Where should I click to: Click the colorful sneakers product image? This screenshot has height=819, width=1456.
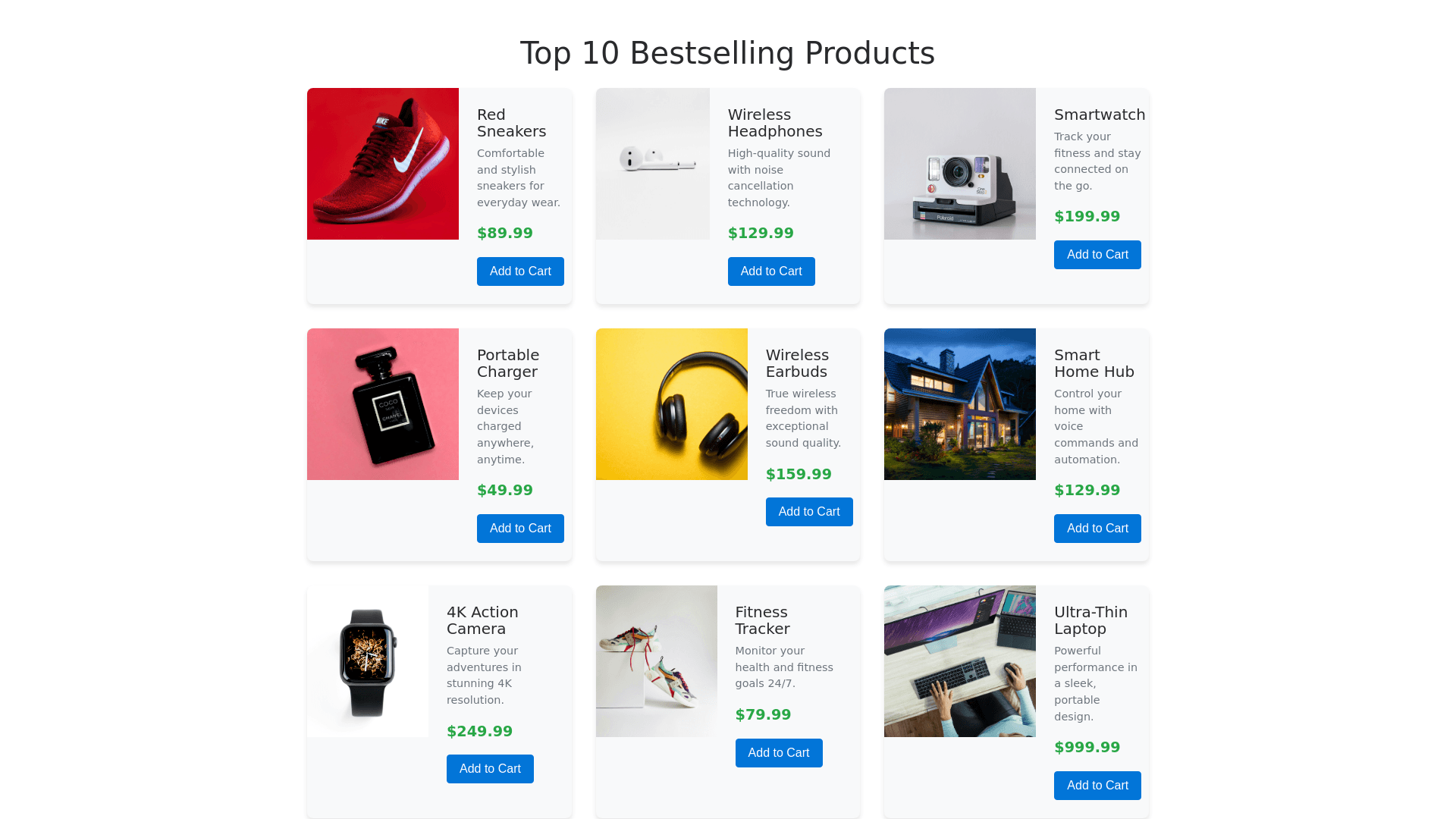657,661
